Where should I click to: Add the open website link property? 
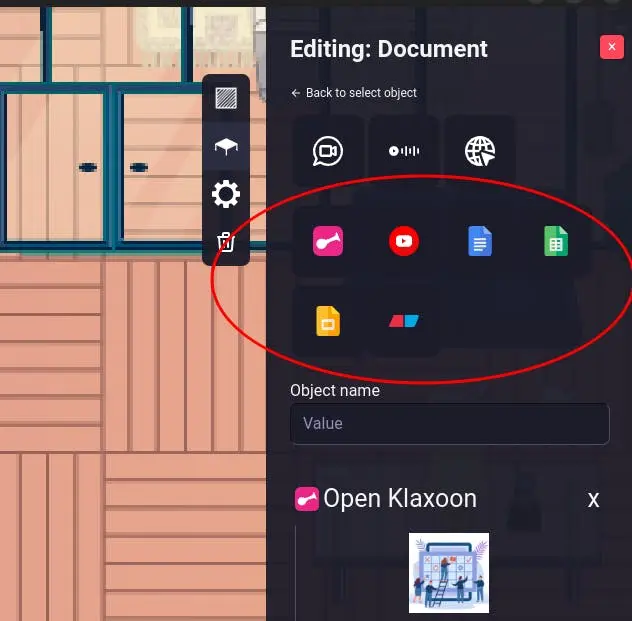click(x=480, y=151)
